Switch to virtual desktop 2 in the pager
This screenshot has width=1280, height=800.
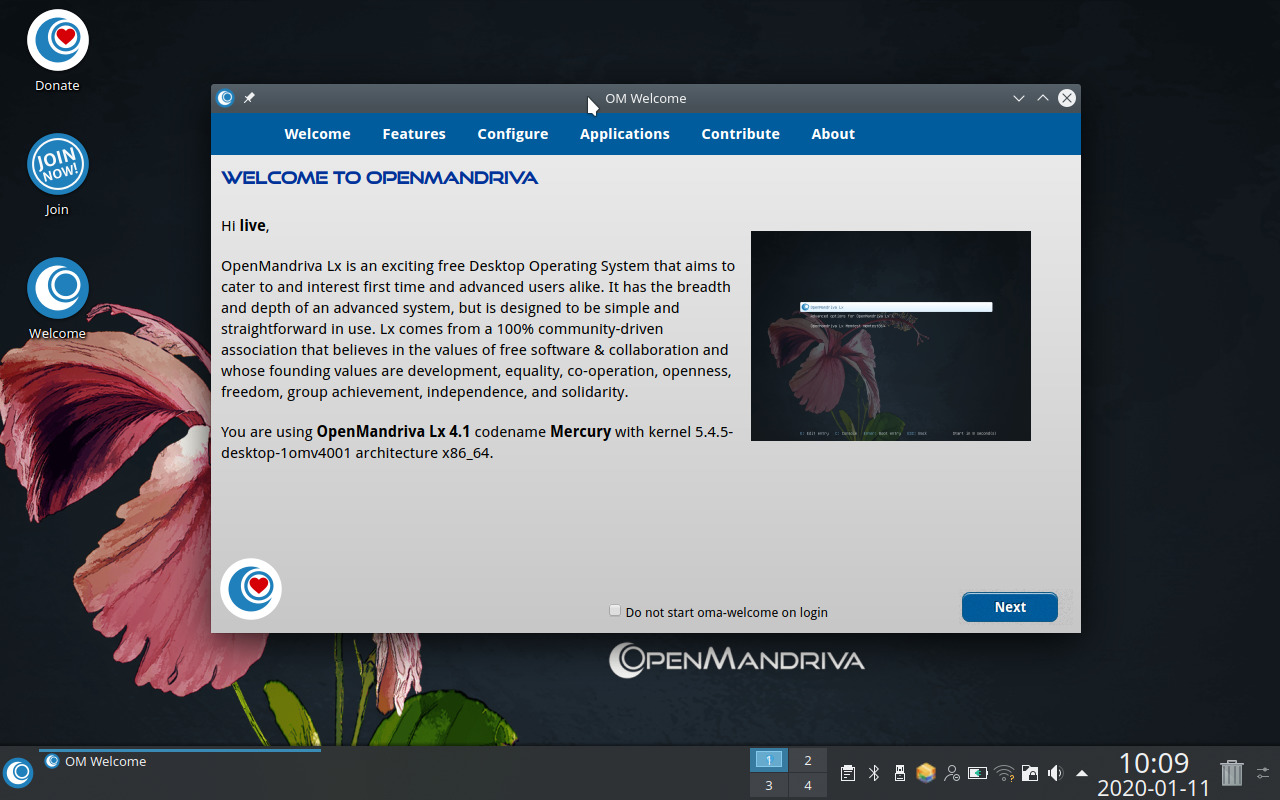point(807,760)
